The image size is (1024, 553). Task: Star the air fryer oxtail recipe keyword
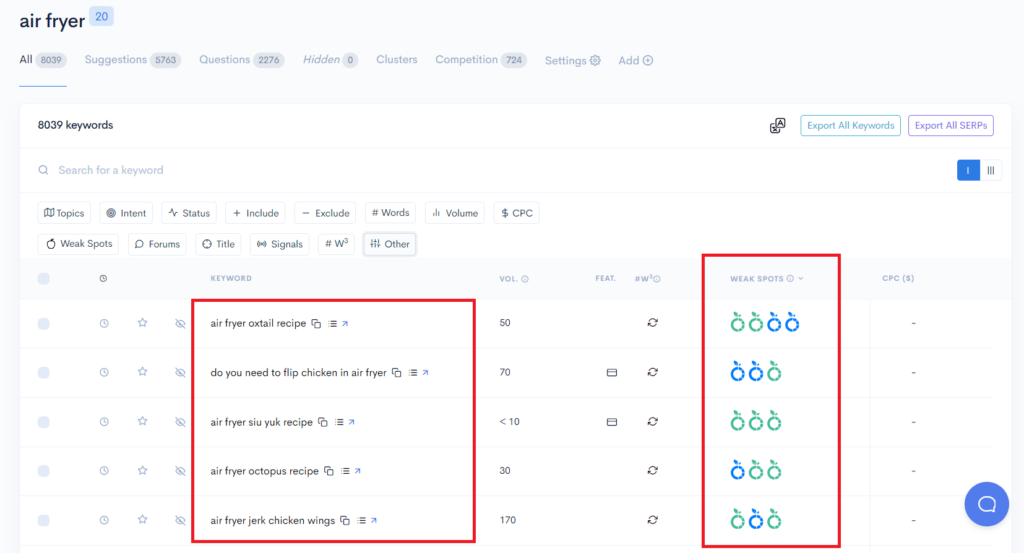(x=142, y=323)
